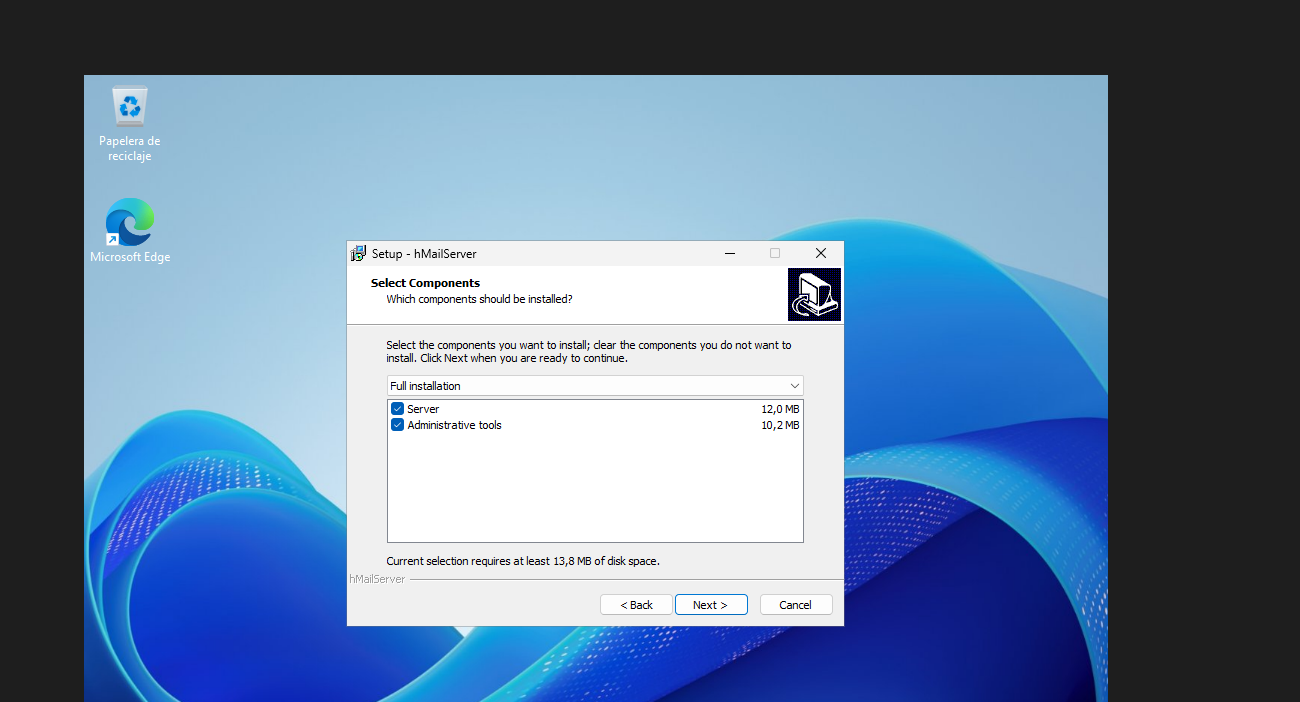The height and width of the screenshot is (702, 1300).
Task: Click the 12,0 MB size value
Action: tap(780, 409)
